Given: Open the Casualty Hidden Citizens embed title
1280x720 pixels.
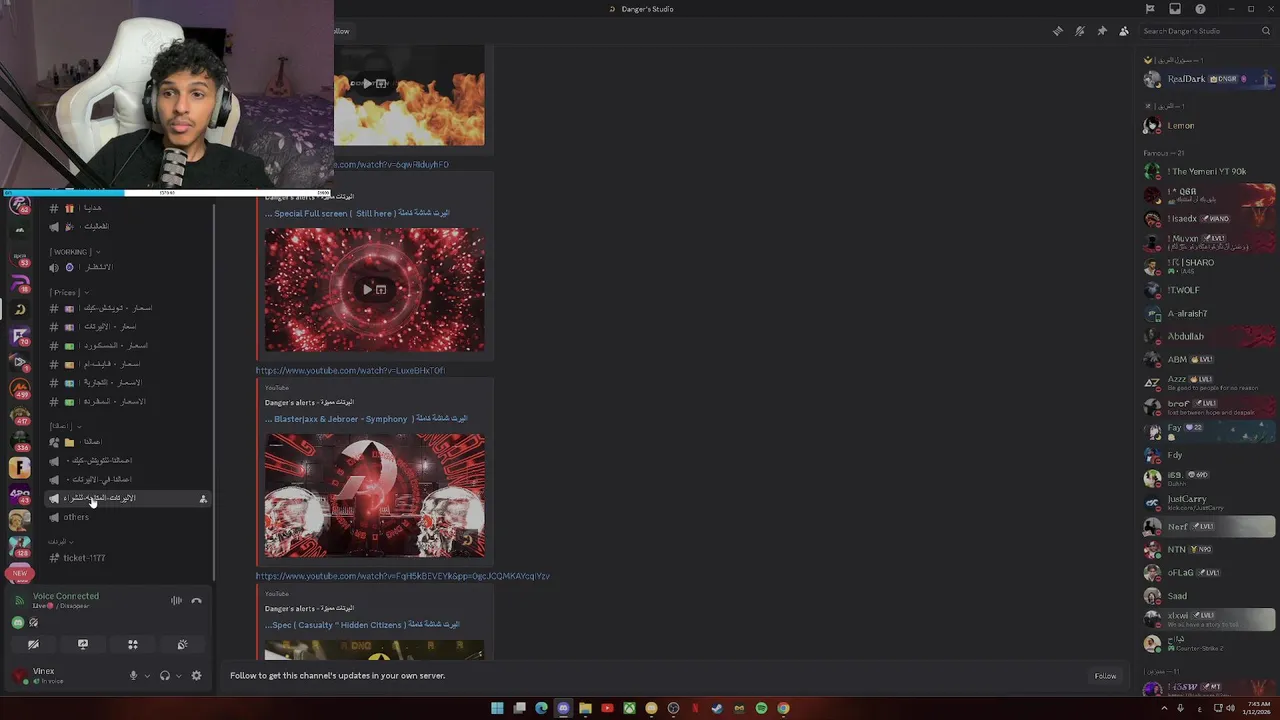Looking at the screenshot, I should pyautogui.click(x=362, y=625).
